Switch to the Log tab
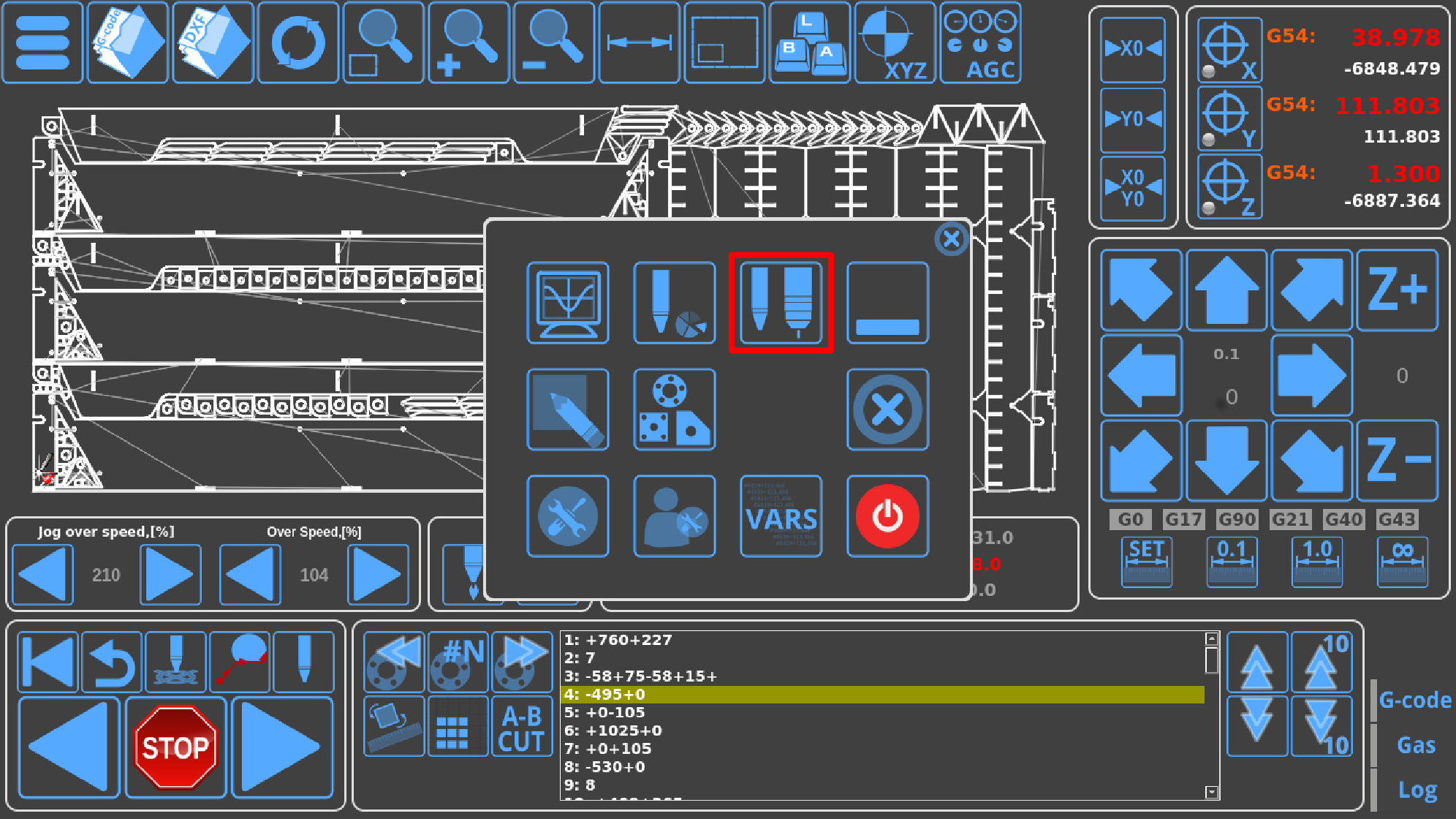The height and width of the screenshot is (819, 1456). click(x=1417, y=790)
